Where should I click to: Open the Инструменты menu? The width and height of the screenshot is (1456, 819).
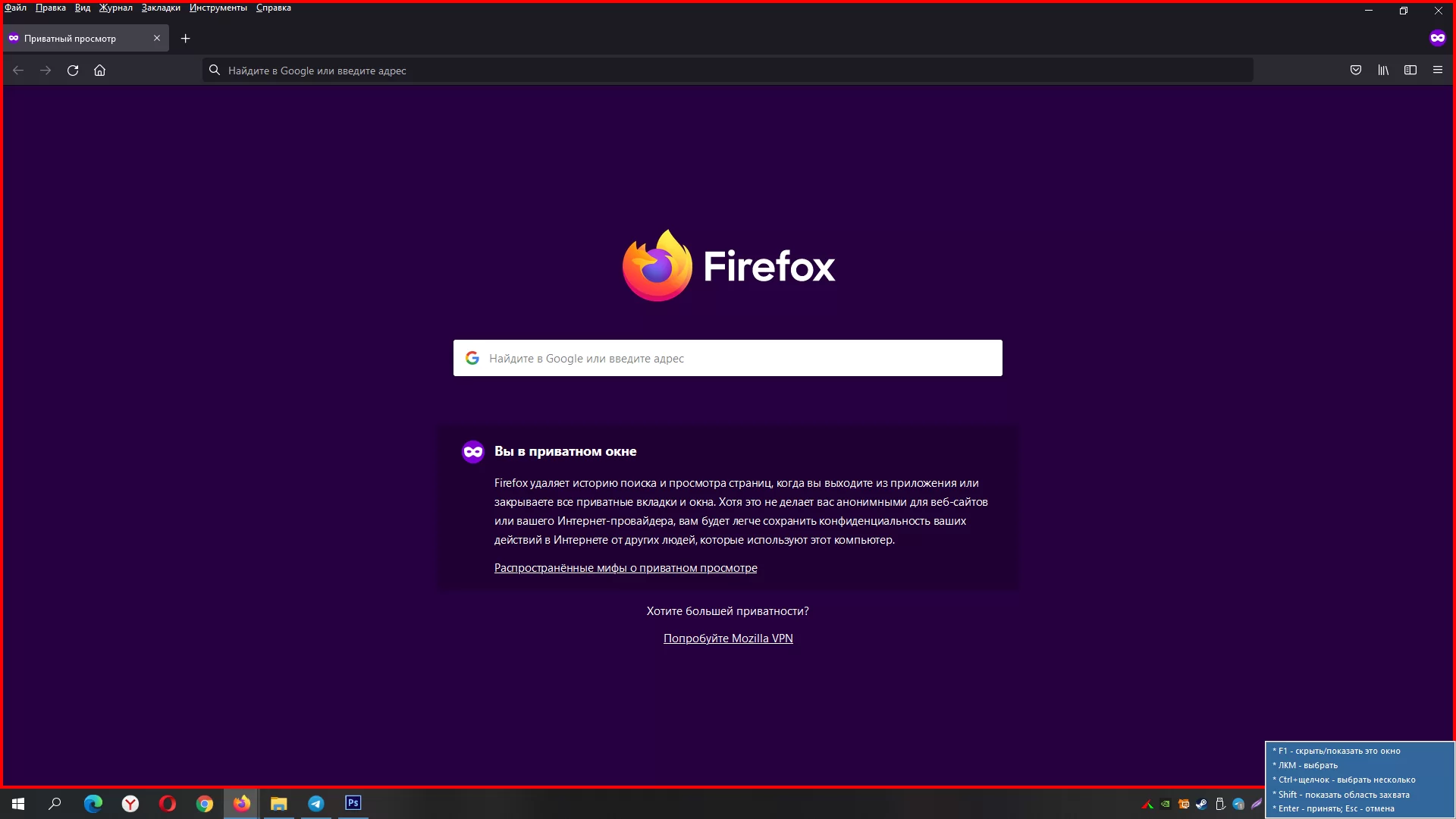(x=218, y=8)
